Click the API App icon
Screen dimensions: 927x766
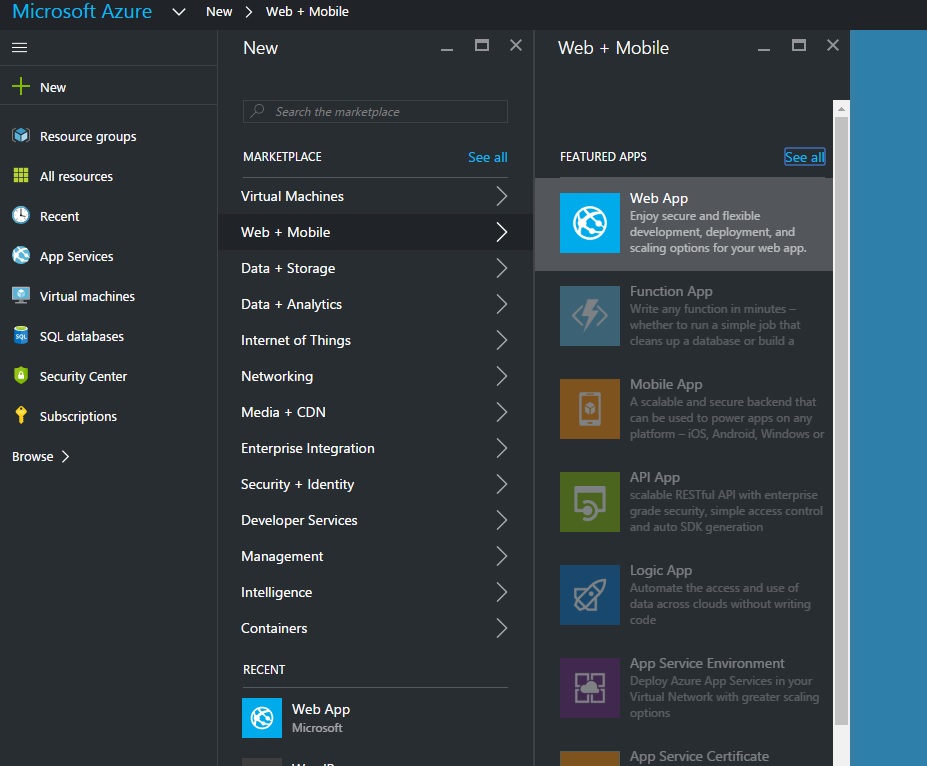point(589,502)
